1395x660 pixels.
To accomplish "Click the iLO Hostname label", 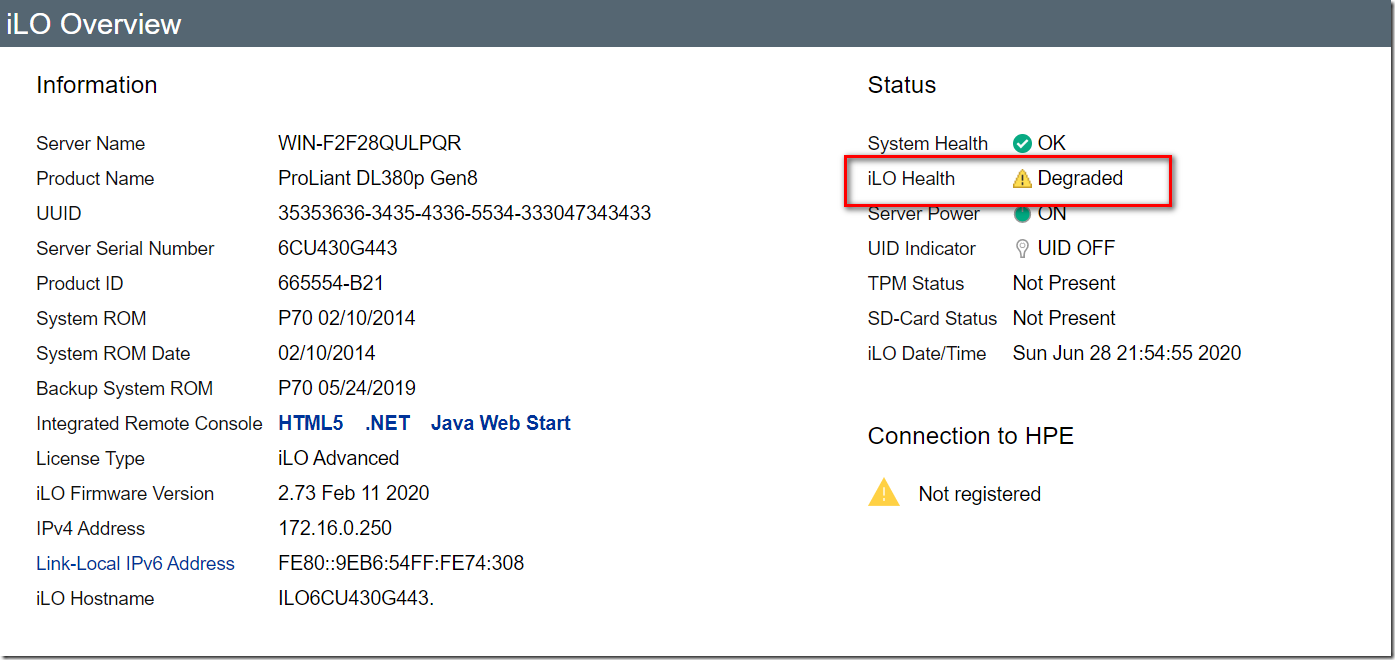I will point(95,598).
